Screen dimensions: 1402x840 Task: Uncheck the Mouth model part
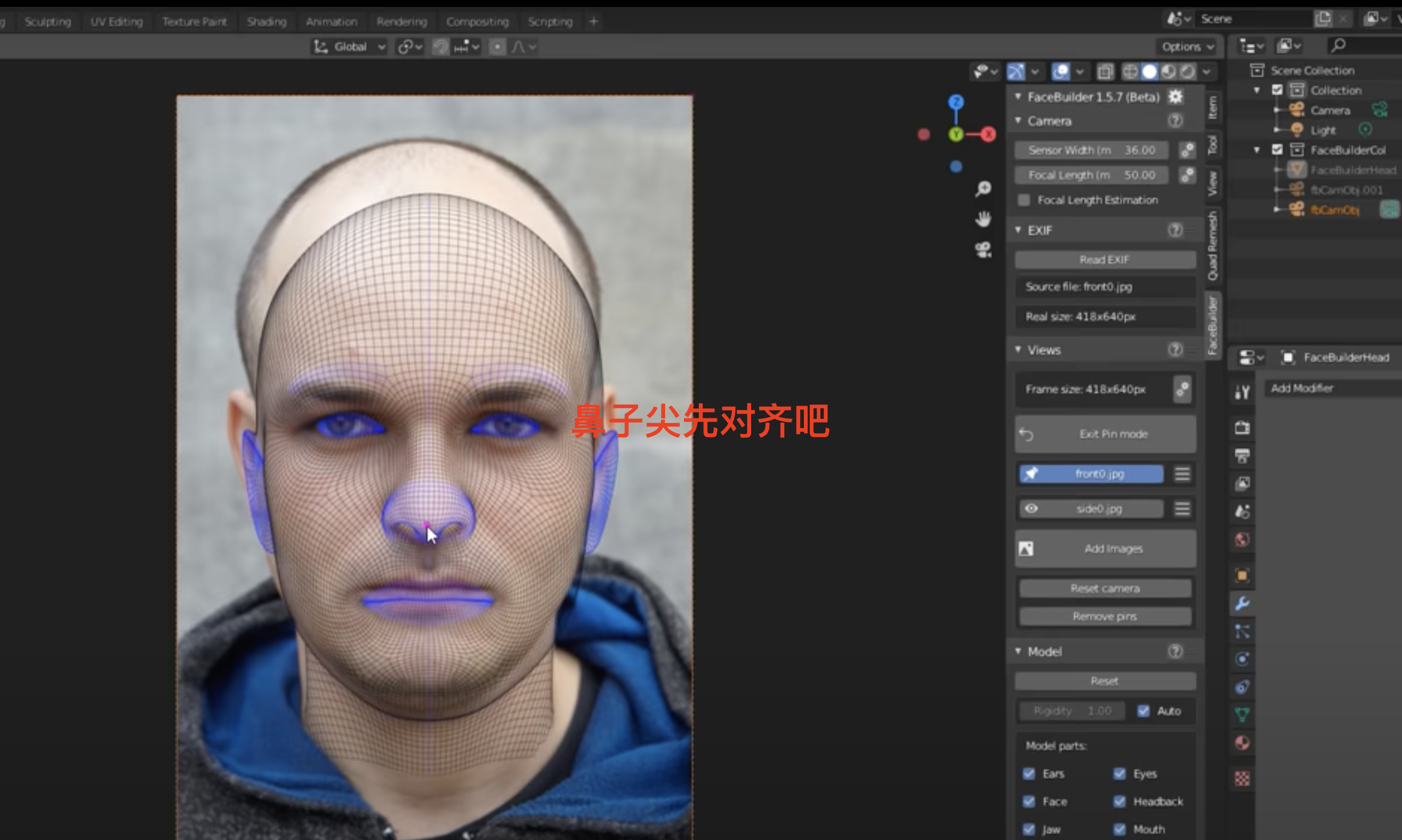coord(1119,829)
